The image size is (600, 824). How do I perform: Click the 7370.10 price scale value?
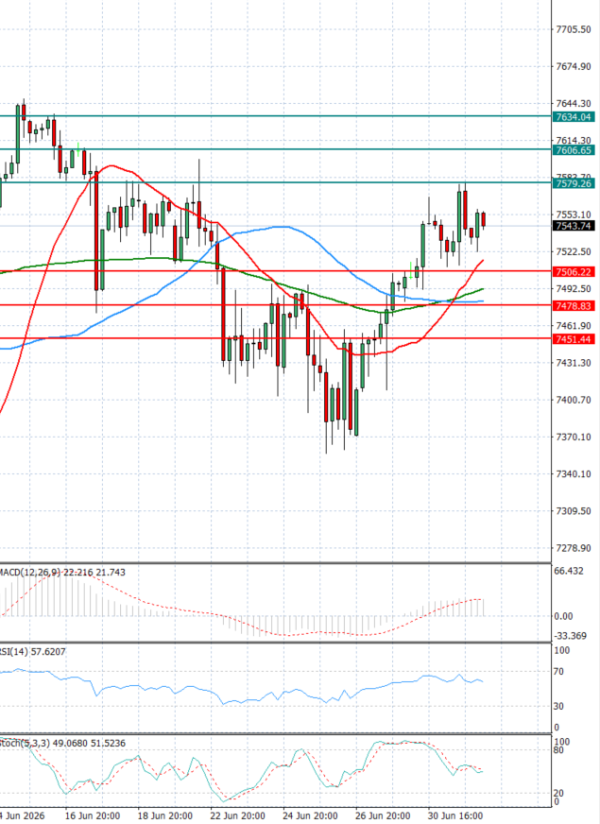573,437
